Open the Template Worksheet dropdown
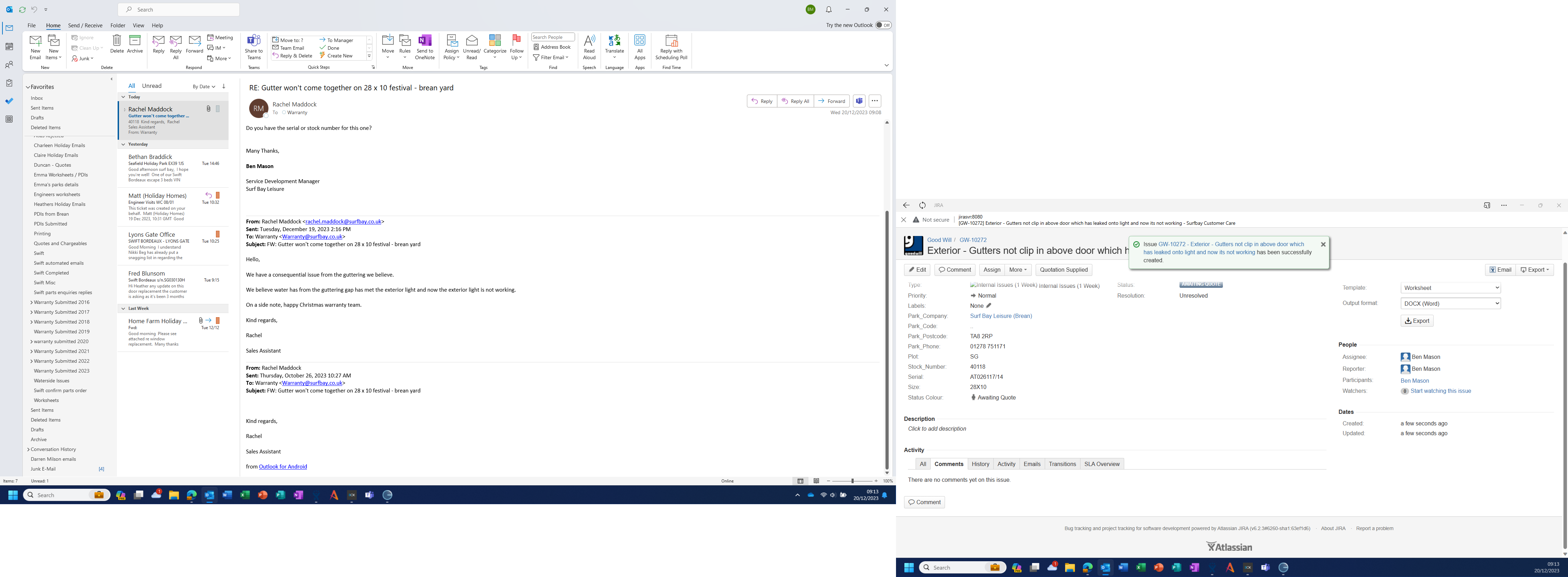The image size is (1568, 577). [1450, 288]
